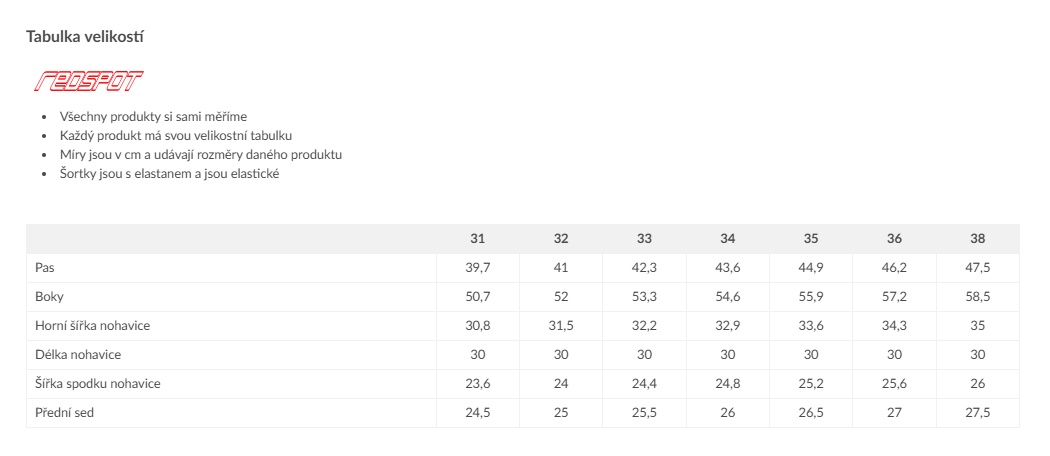Viewport: 1050px width, 456px height.
Task: Click the Šířka spodku nohavice label
Action: click(x=97, y=384)
